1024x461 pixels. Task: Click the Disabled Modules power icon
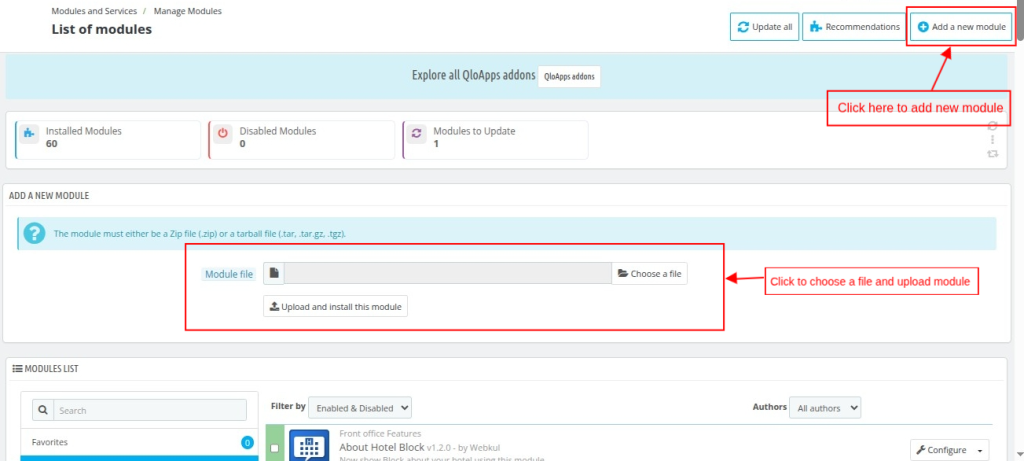[223, 133]
